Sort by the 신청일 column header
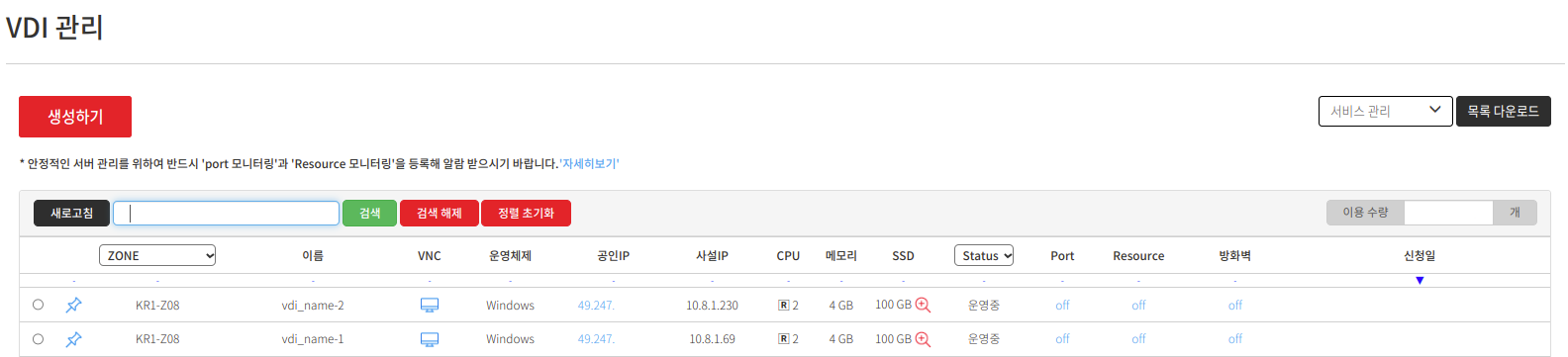This screenshot has height=357, width=1568. tap(1420, 255)
